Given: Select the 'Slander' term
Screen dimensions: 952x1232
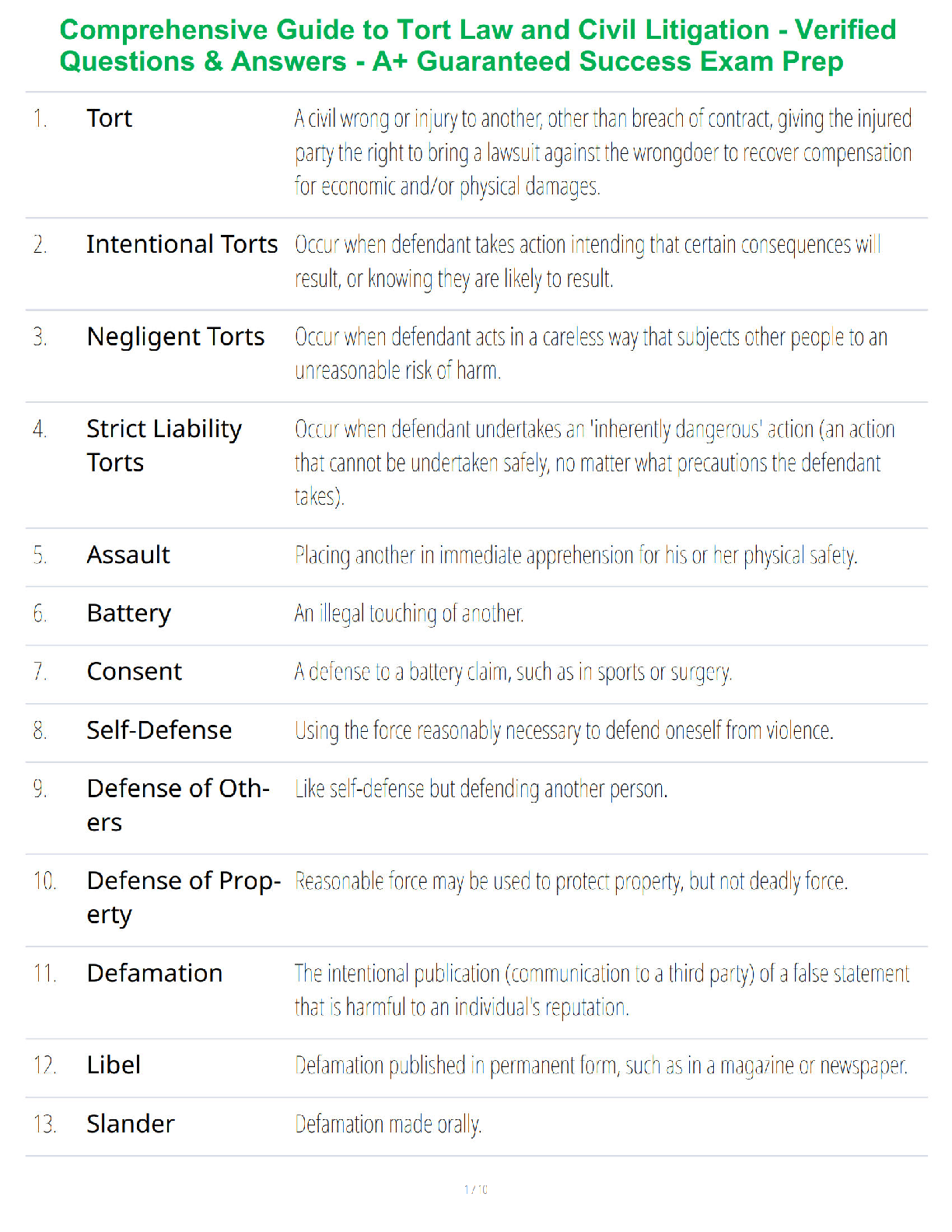Looking at the screenshot, I should (x=131, y=1124).
